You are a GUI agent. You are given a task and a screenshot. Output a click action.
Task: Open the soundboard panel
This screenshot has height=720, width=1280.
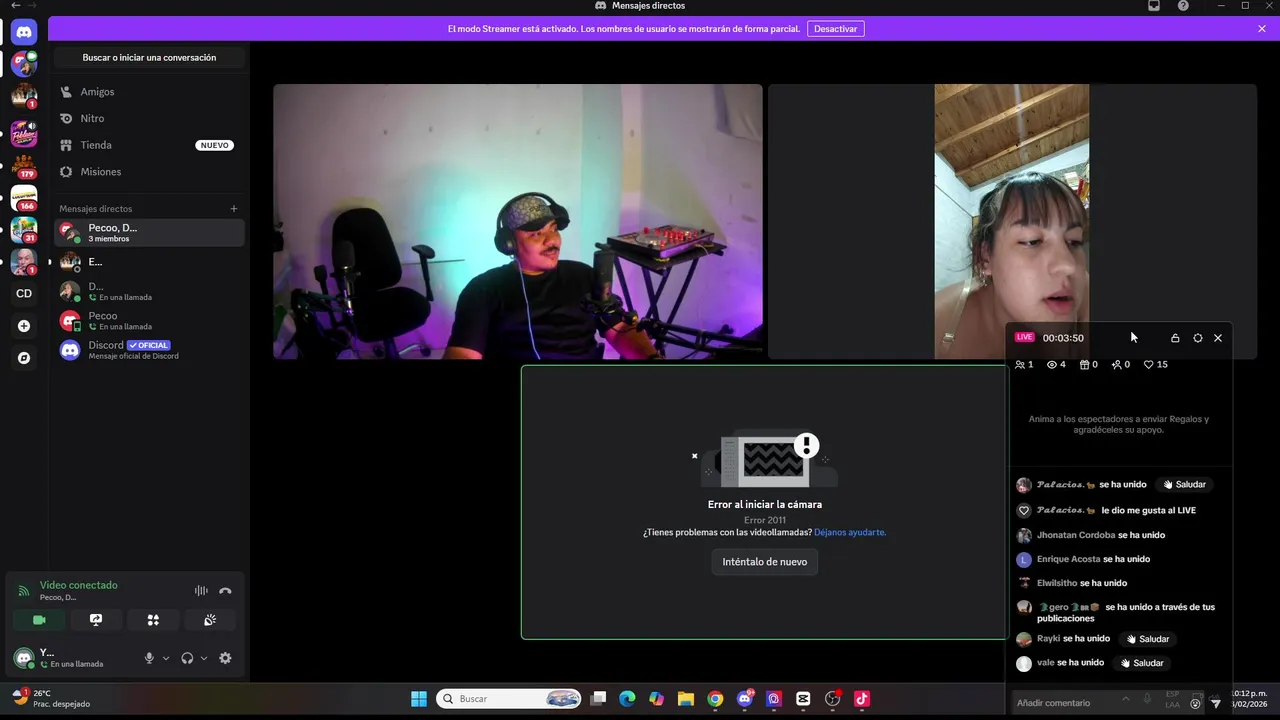click(x=210, y=620)
